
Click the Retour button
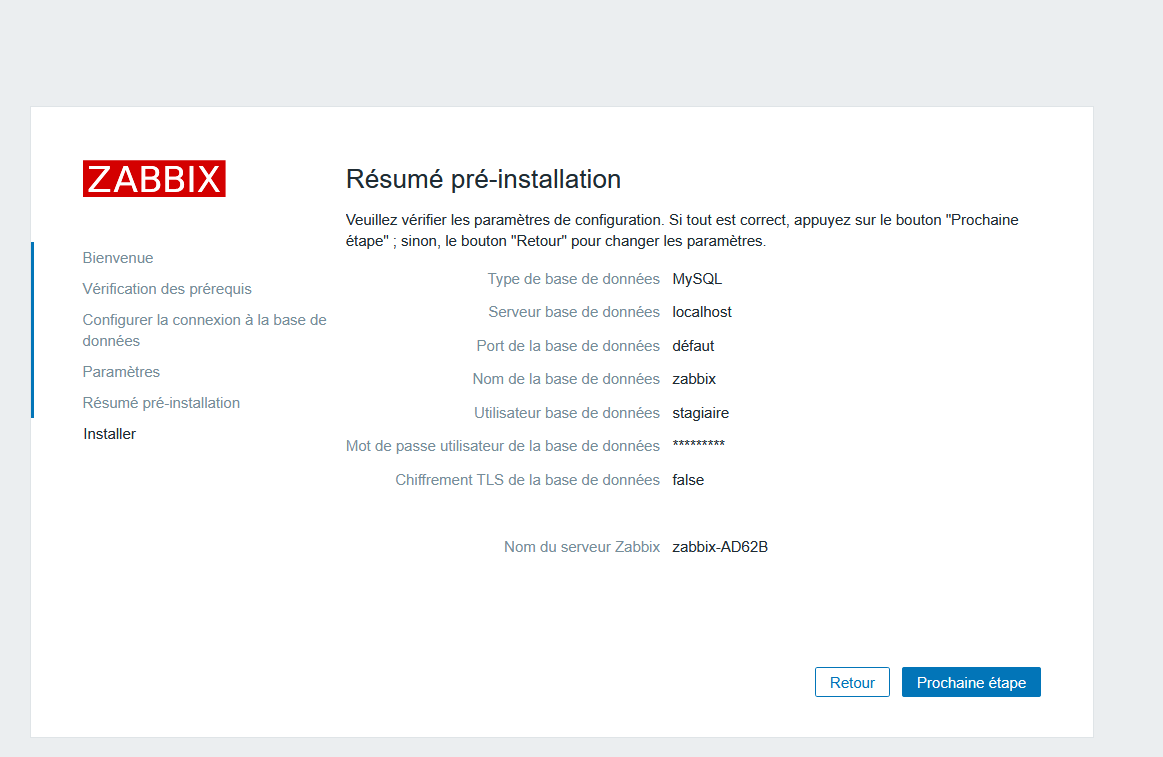[x=852, y=681]
